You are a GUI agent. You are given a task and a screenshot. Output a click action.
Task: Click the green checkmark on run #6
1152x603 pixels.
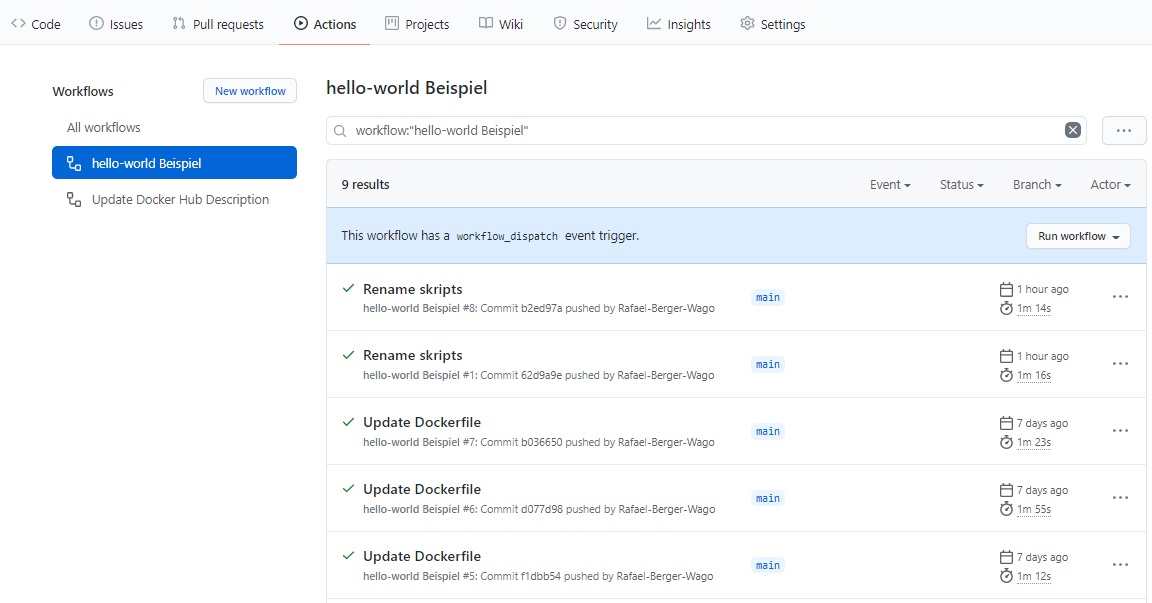tap(348, 489)
